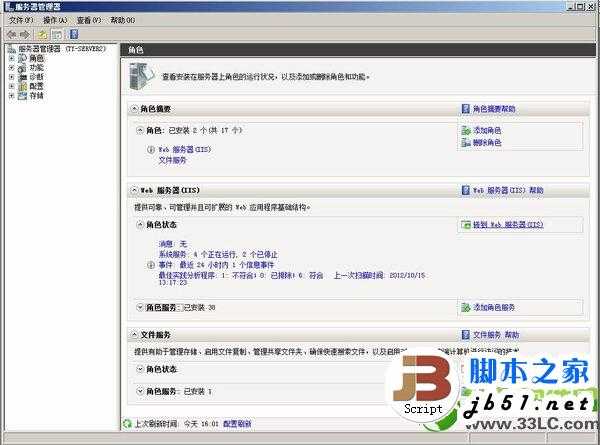Click the 转到 Web 服务器(IIS) go-to icon
Screen dimensions: 600x445
coord(466,225)
